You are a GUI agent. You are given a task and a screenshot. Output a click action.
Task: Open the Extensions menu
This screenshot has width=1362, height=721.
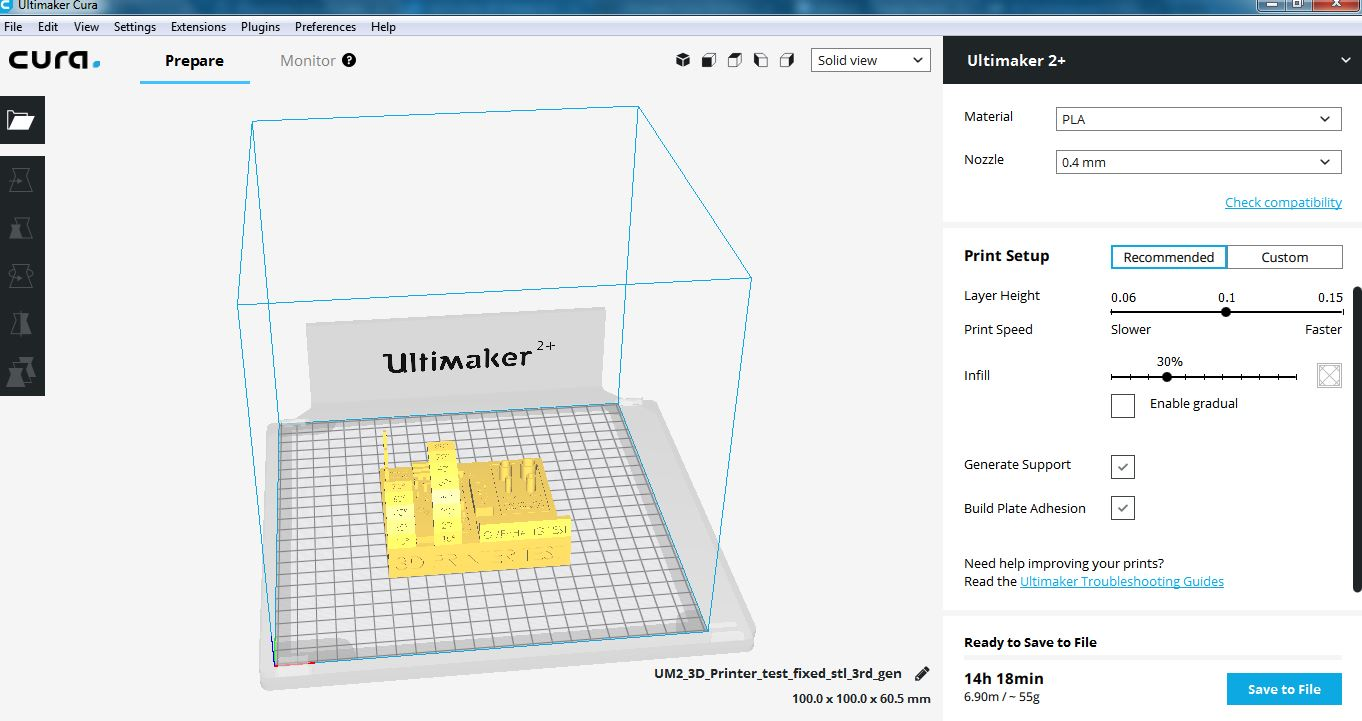[x=198, y=27]
